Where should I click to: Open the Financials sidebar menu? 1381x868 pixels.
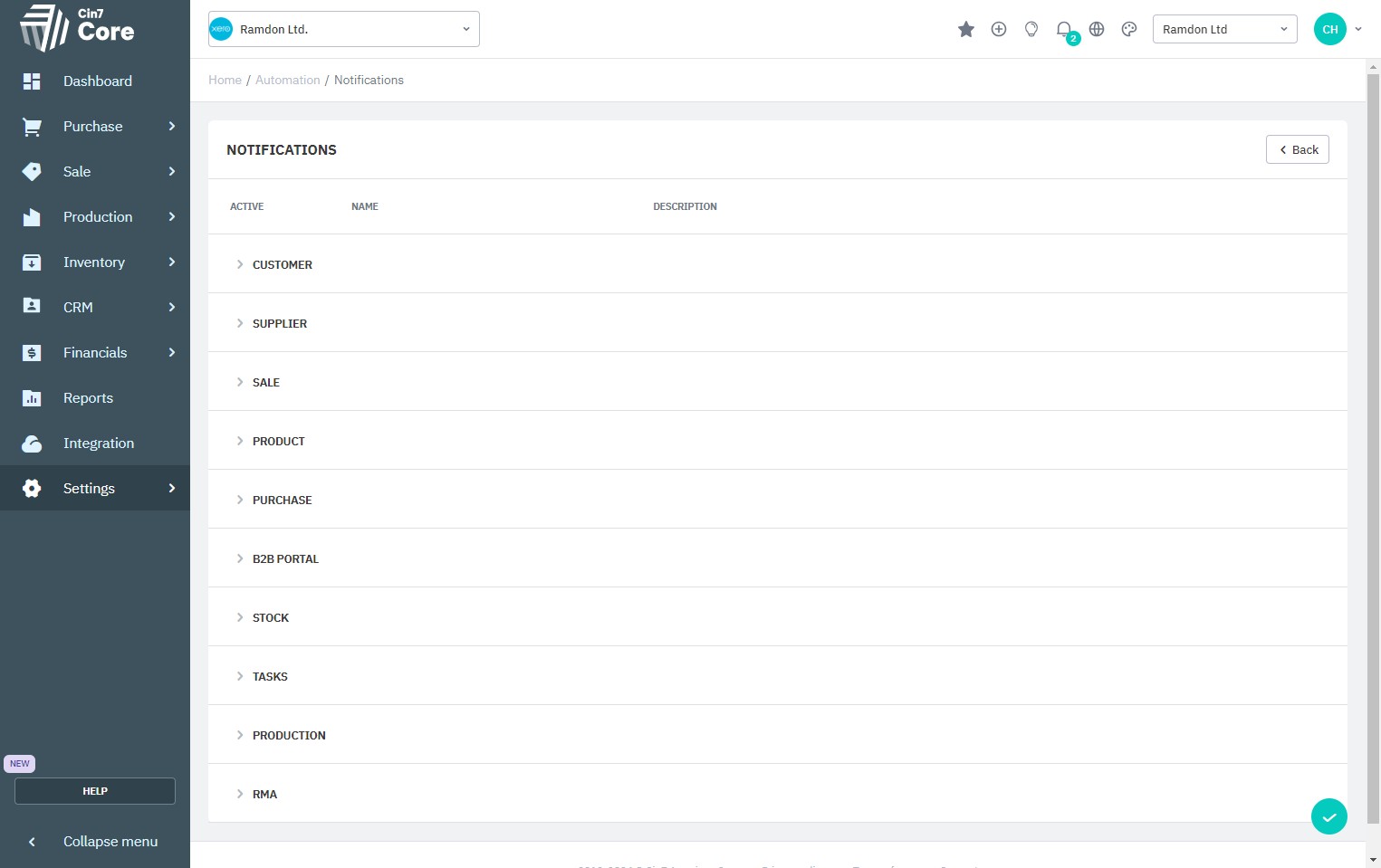[x=95, y=353]
